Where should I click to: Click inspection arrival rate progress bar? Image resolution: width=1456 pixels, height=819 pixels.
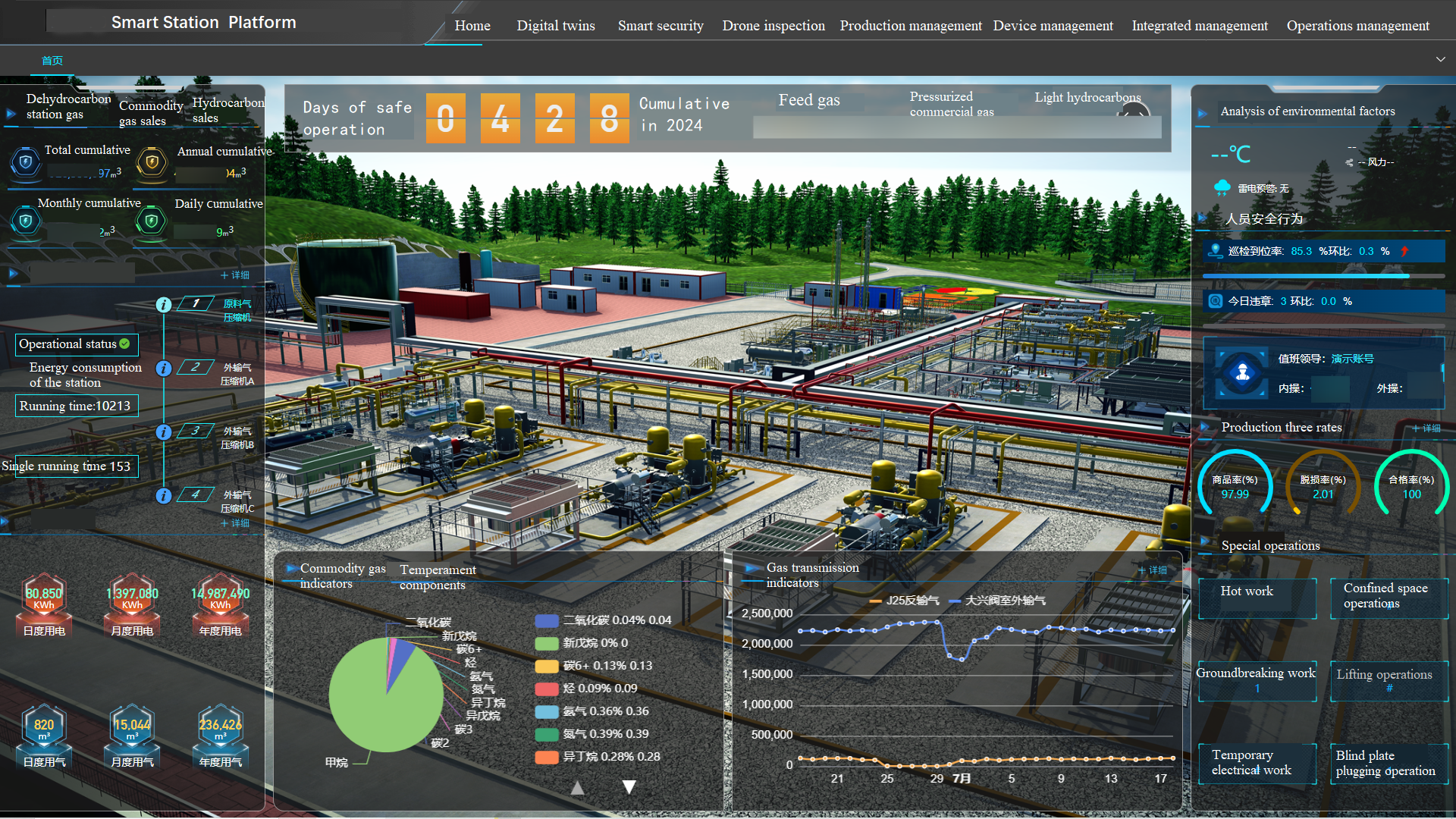coord(1323,276)
